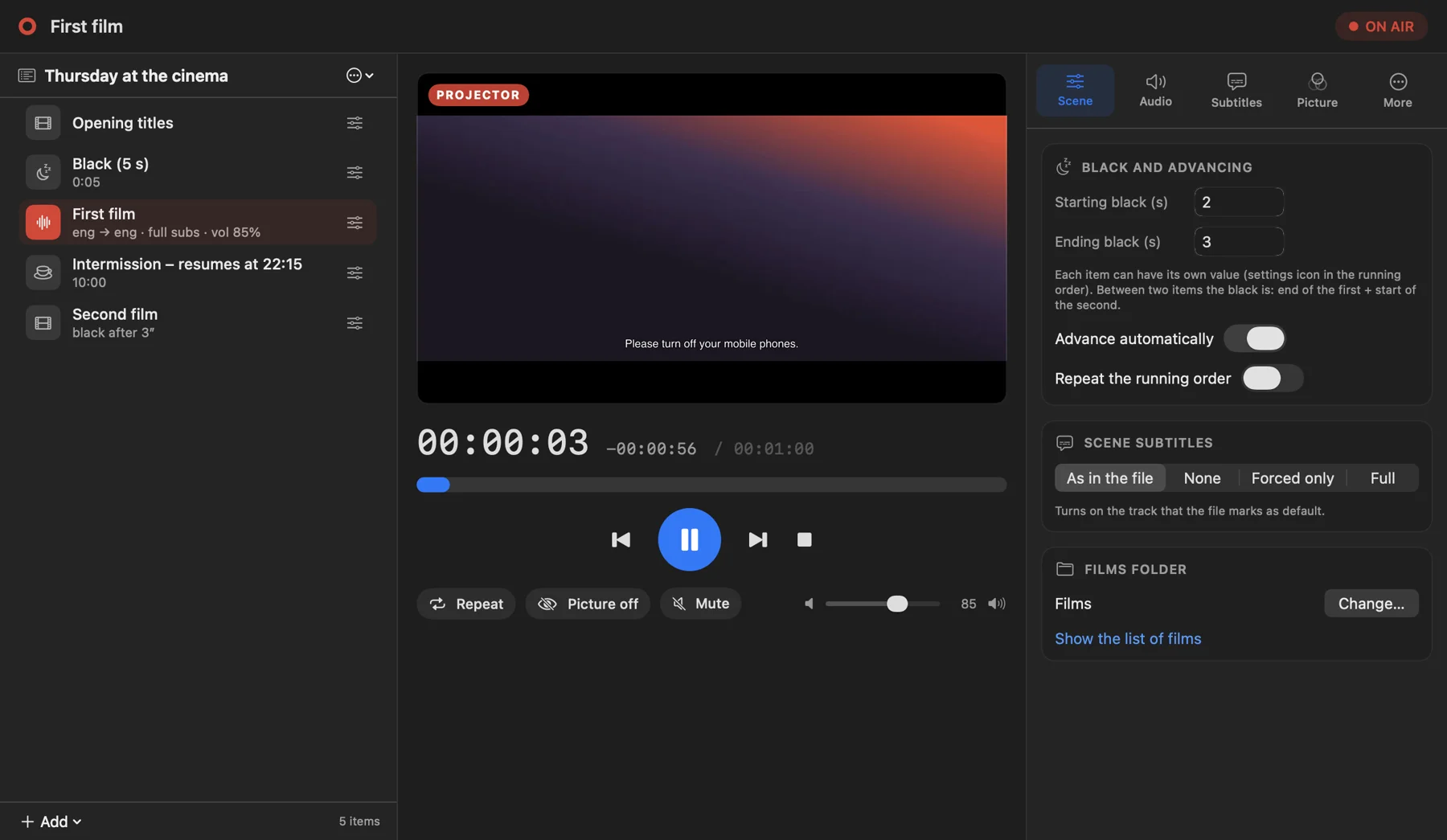Image resolution: width=1447 pixels, height=840 pixels.
Task: Click the volume slider knob
Action: (x=897, y=604)
